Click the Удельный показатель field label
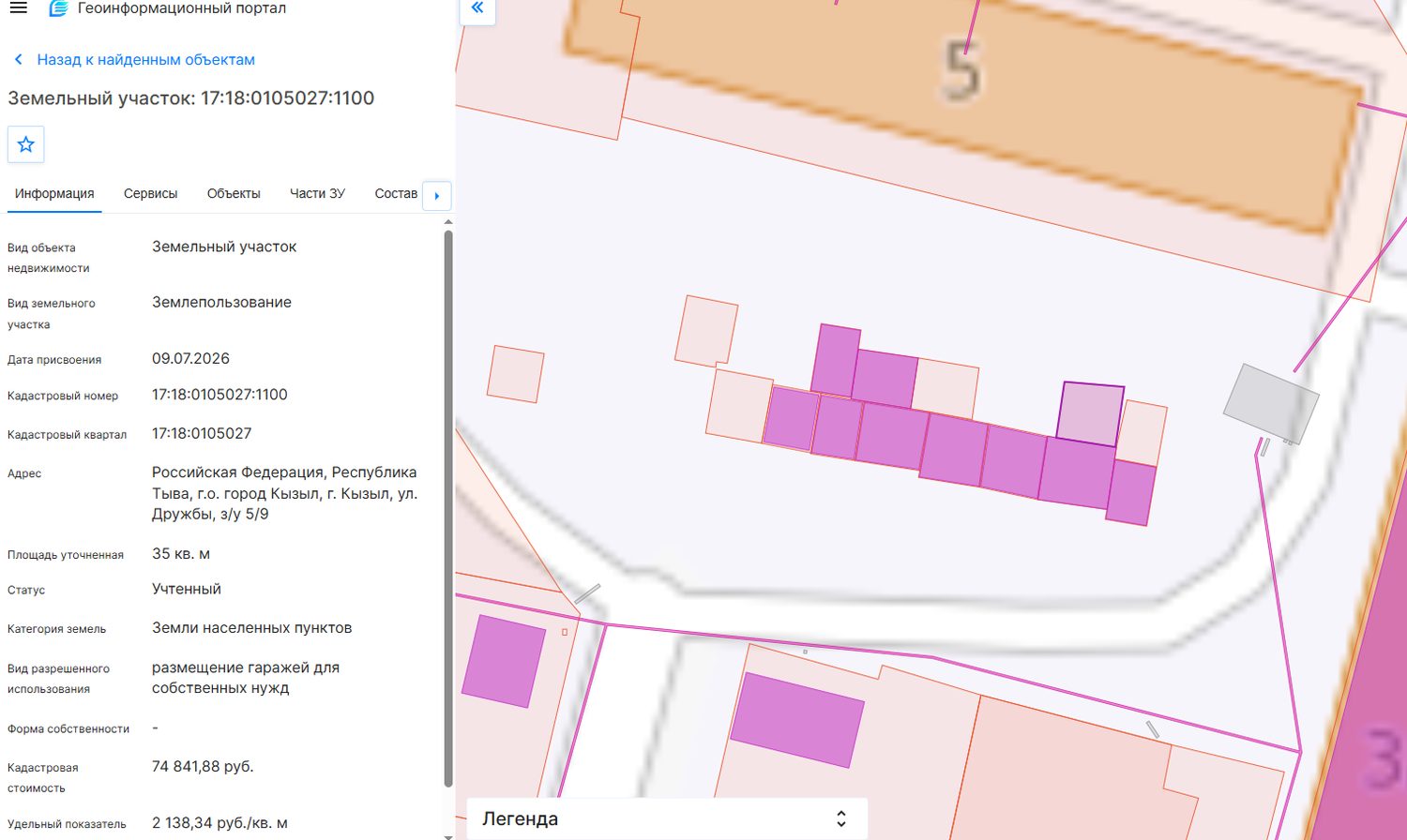The height and width of the screenshot is (840, 1407). pyautogui.click(x=67, y=825)
